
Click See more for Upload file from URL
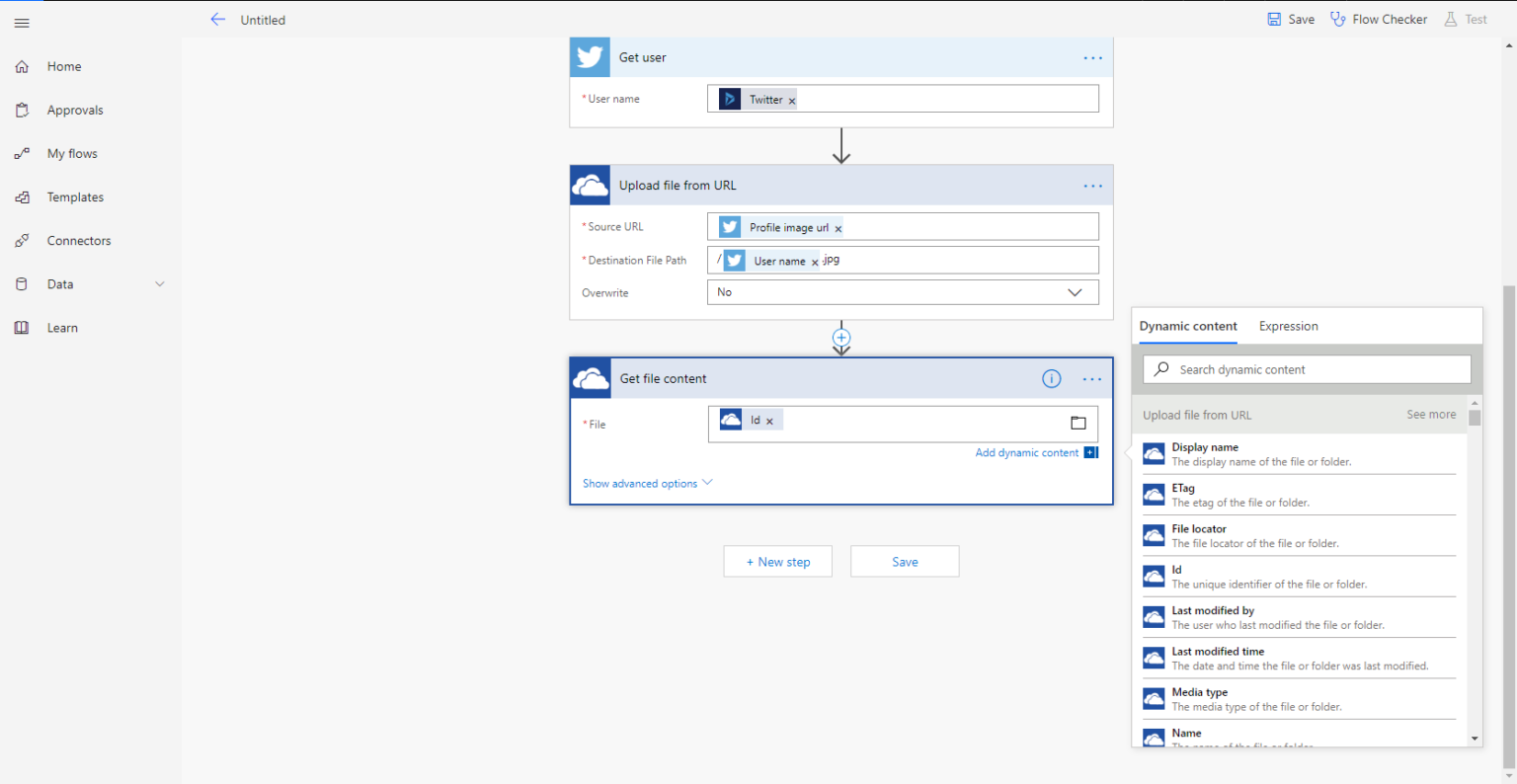[1430, 415]
